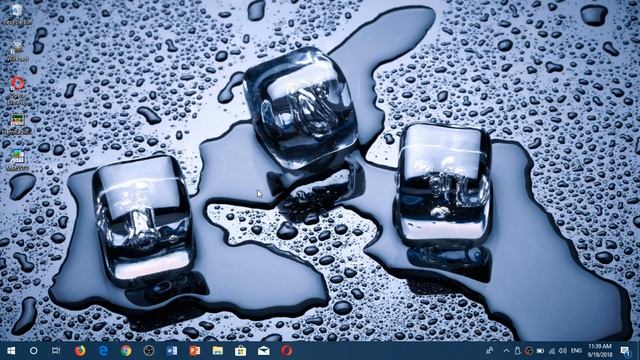Launch Opera browser from the taskbar

[287, 351]
